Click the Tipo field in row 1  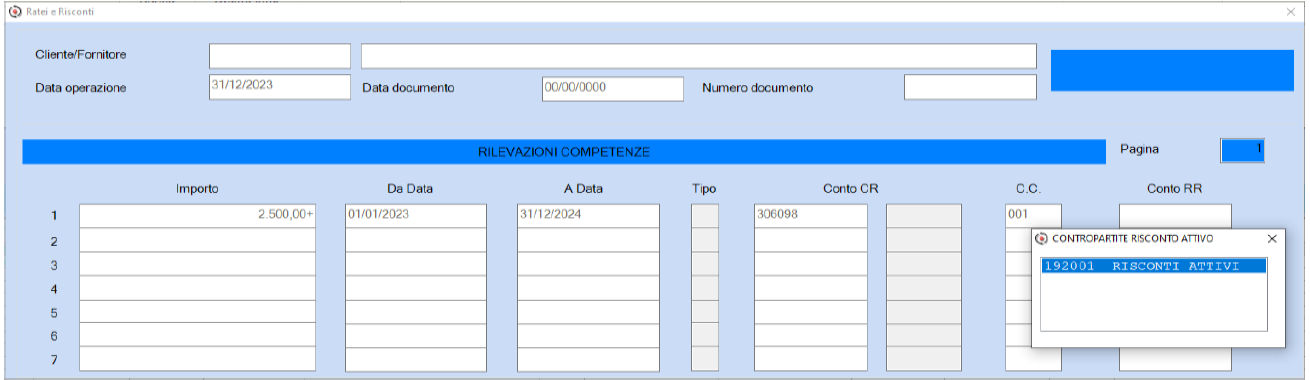pyautogui.click(x=705, y=216)
